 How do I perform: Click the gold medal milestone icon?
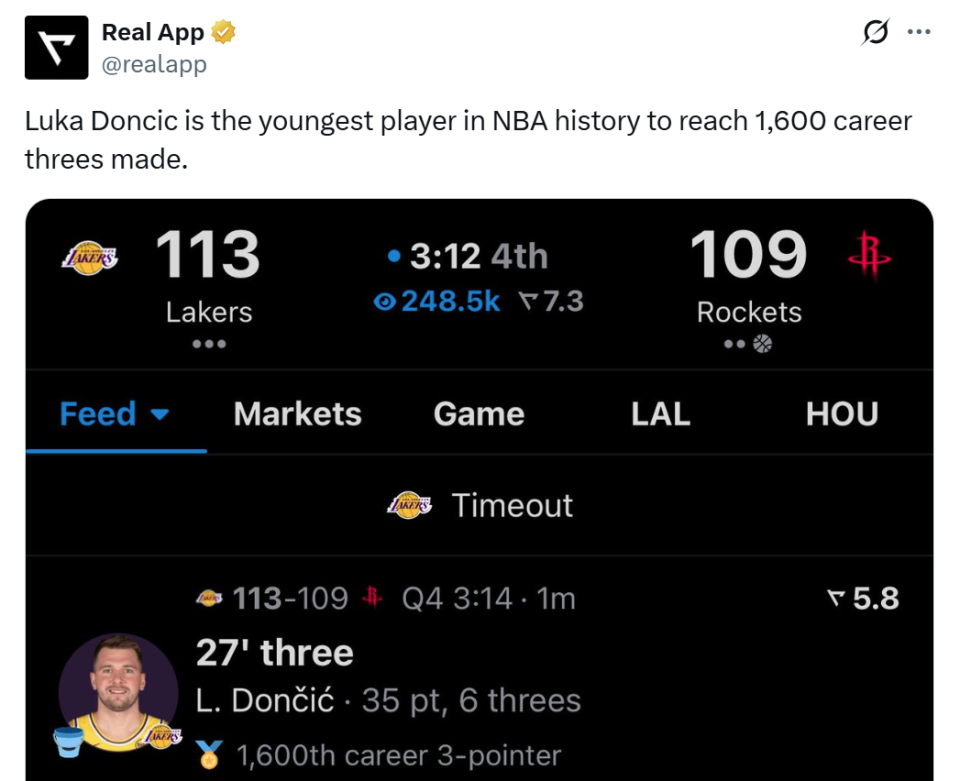(x=209, y=754)
